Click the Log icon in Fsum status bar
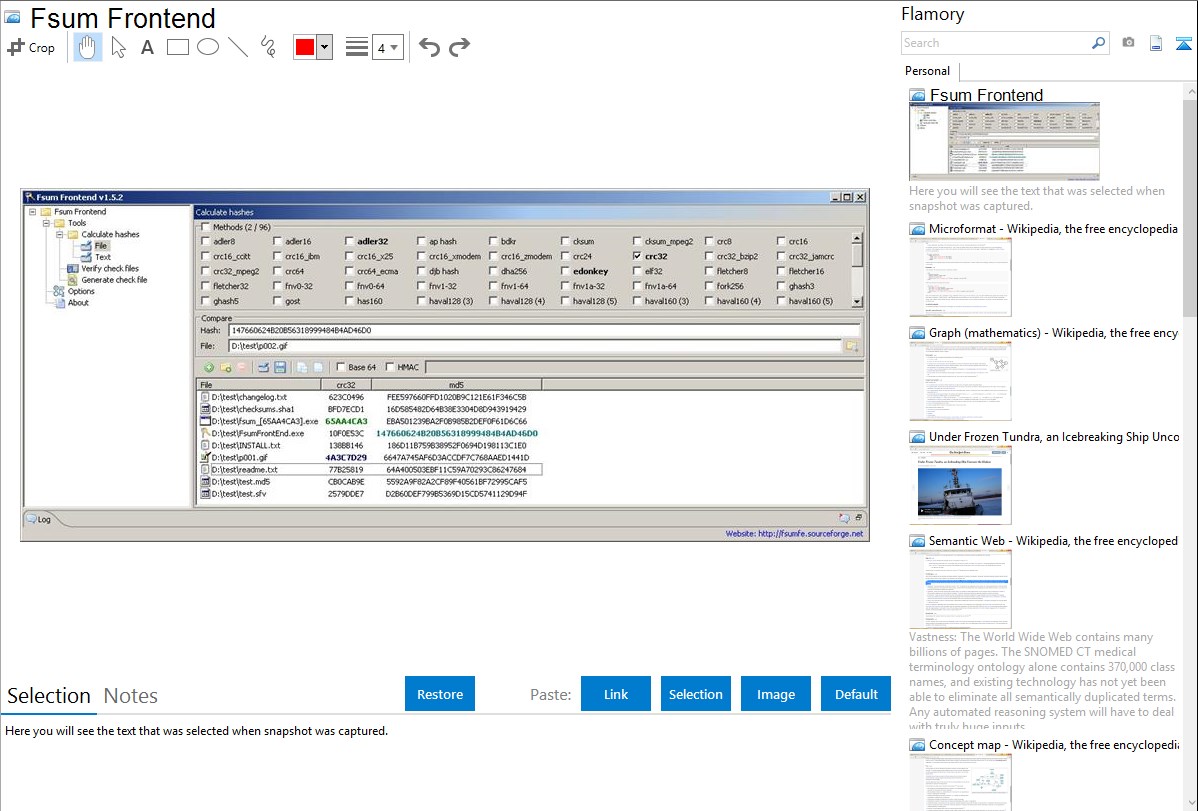Image resolution: width=1198 pixels, height=811 pixels. (31, 519)
